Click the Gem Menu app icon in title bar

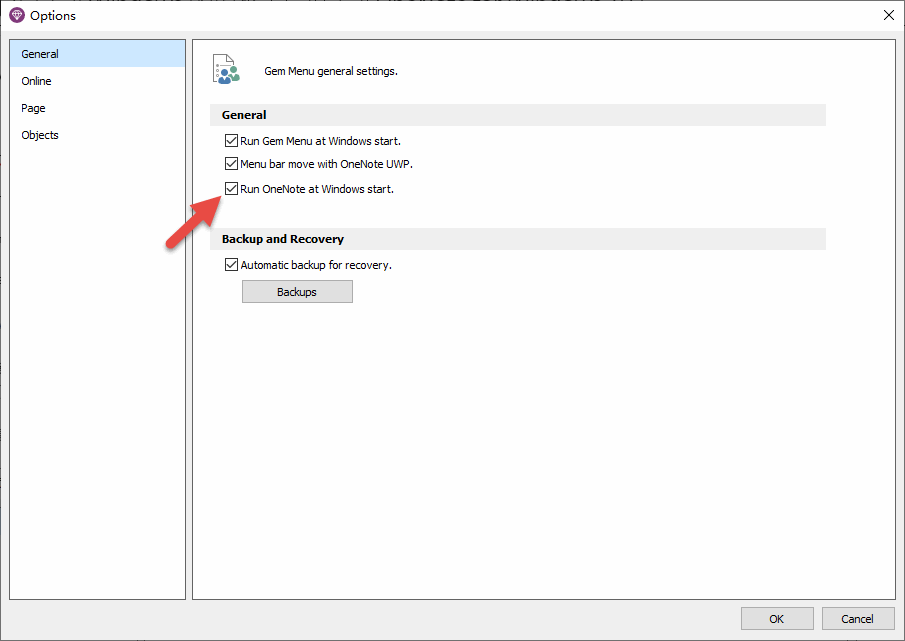(17, 15)
